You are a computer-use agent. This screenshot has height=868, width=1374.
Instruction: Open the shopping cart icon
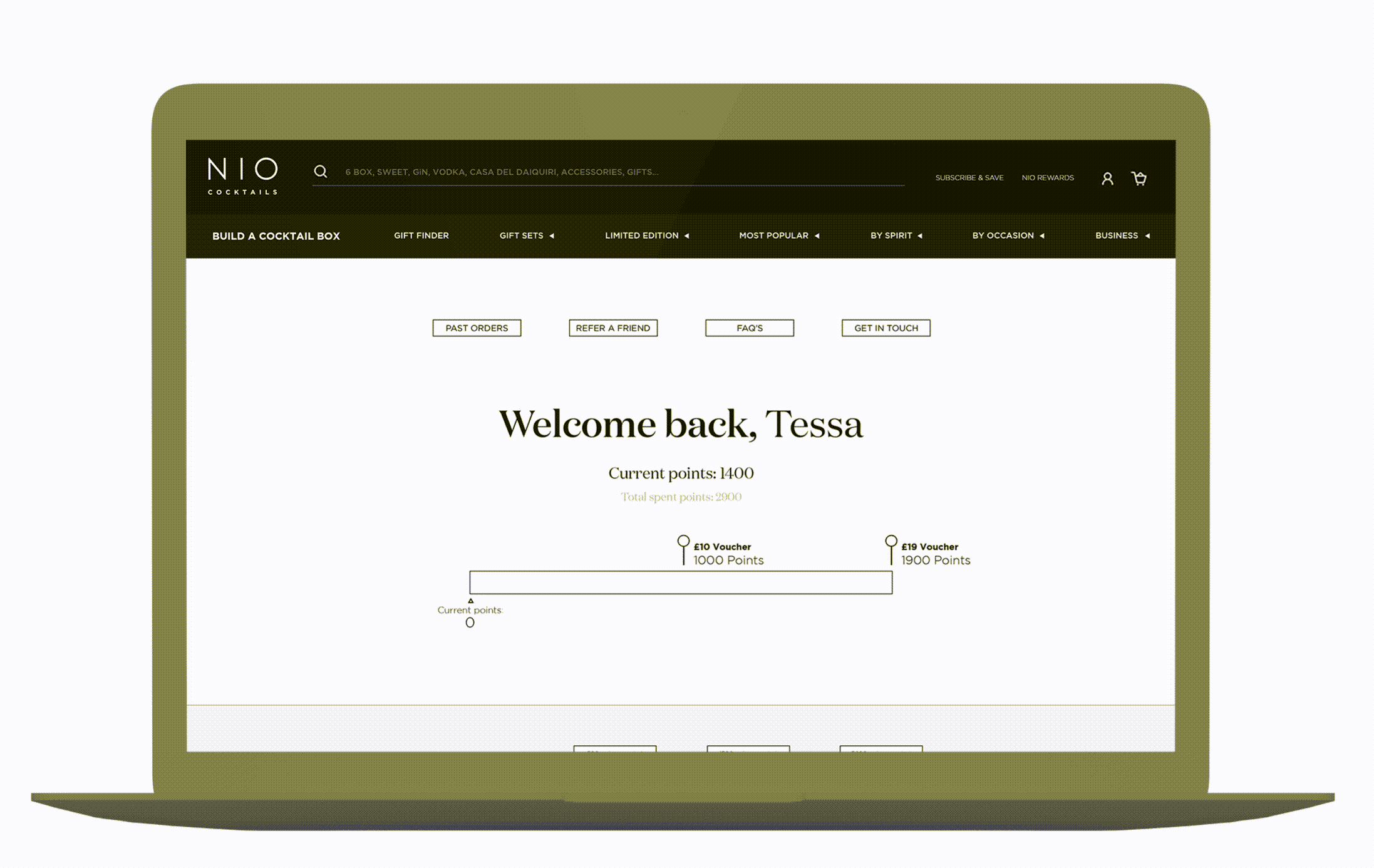pos(1139,178)
